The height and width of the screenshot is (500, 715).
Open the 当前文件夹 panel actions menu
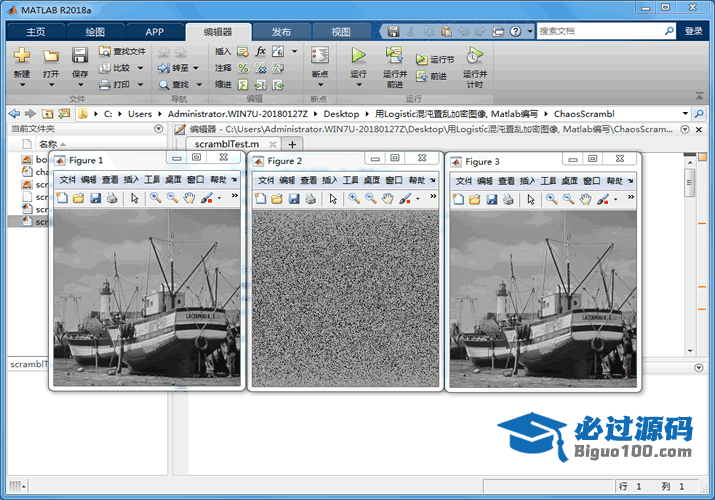coord(158,129)
